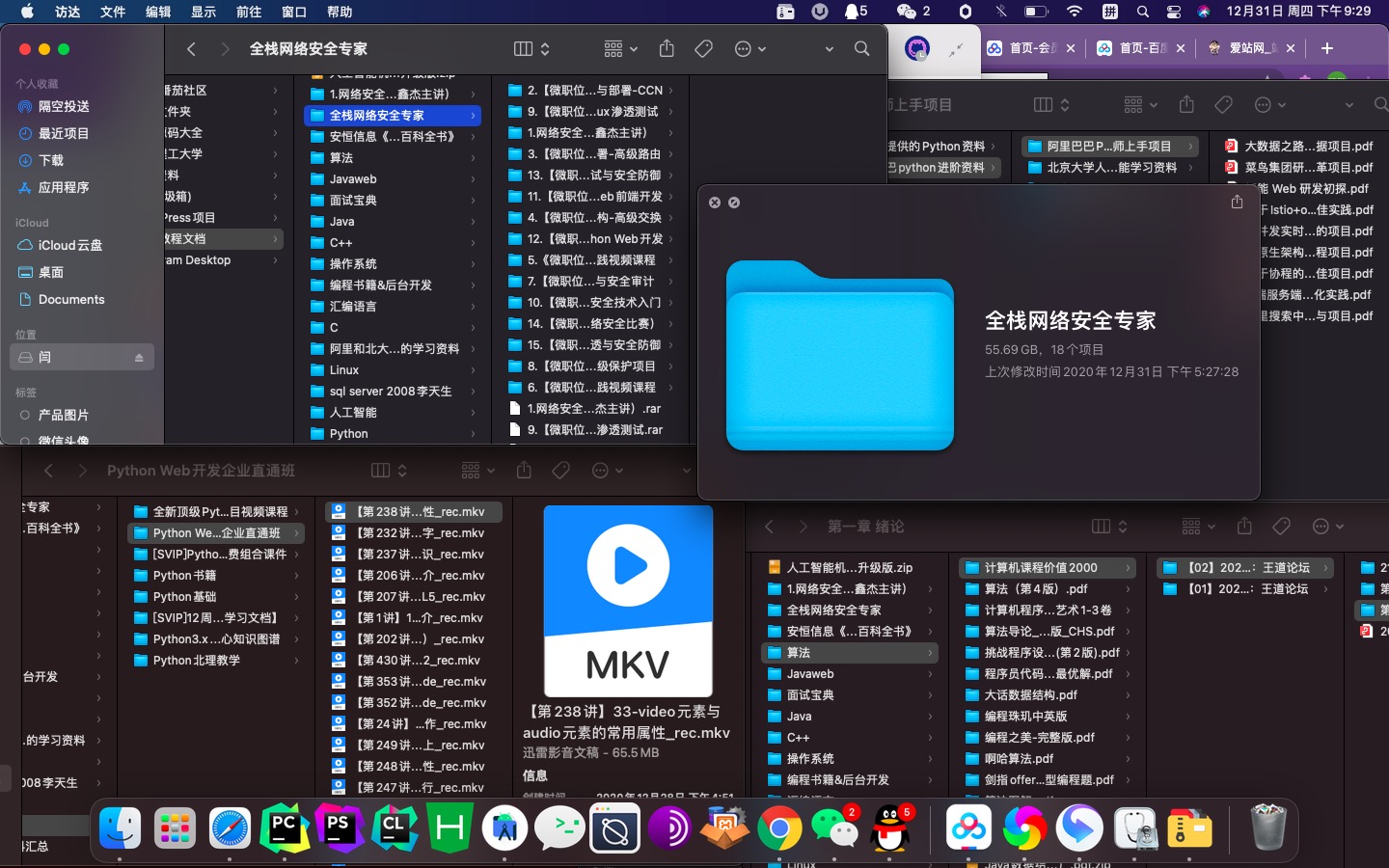Expand the folder preview panel to full screen

pyautogui.click(x=734, y=203)
